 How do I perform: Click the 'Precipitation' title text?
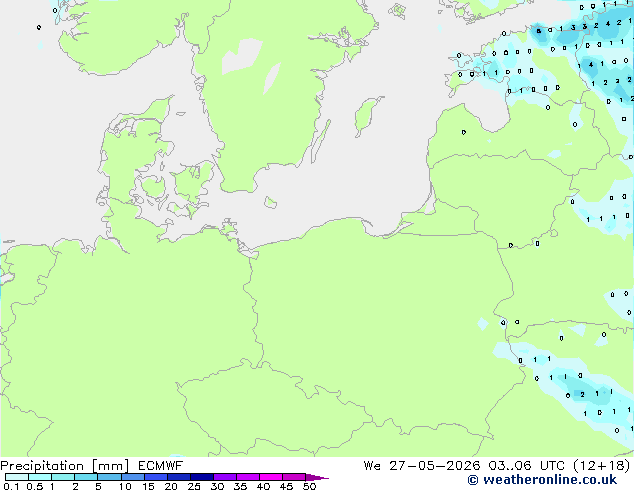[42, 466]
